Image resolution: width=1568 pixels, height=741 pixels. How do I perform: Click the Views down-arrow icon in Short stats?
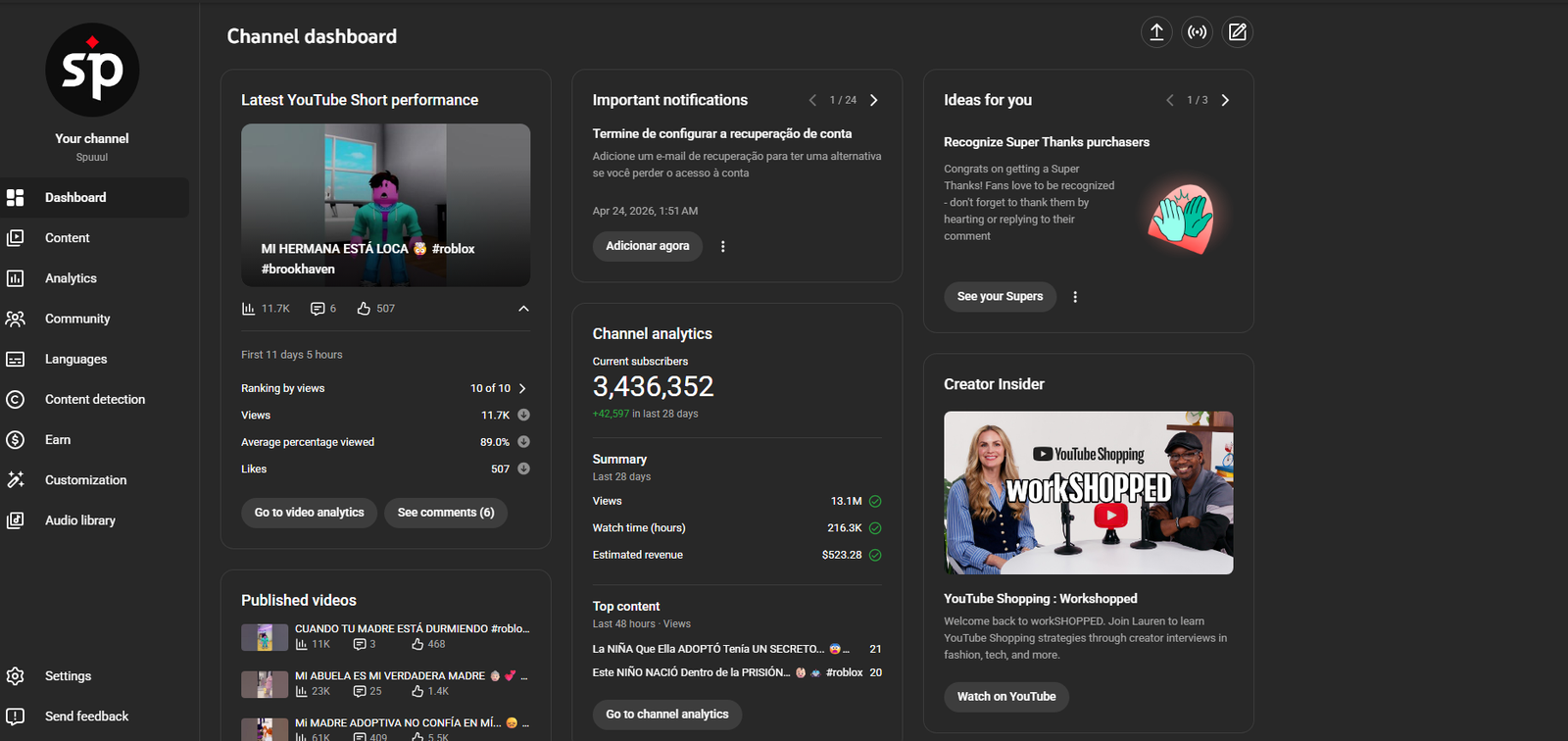click(523, 416)
